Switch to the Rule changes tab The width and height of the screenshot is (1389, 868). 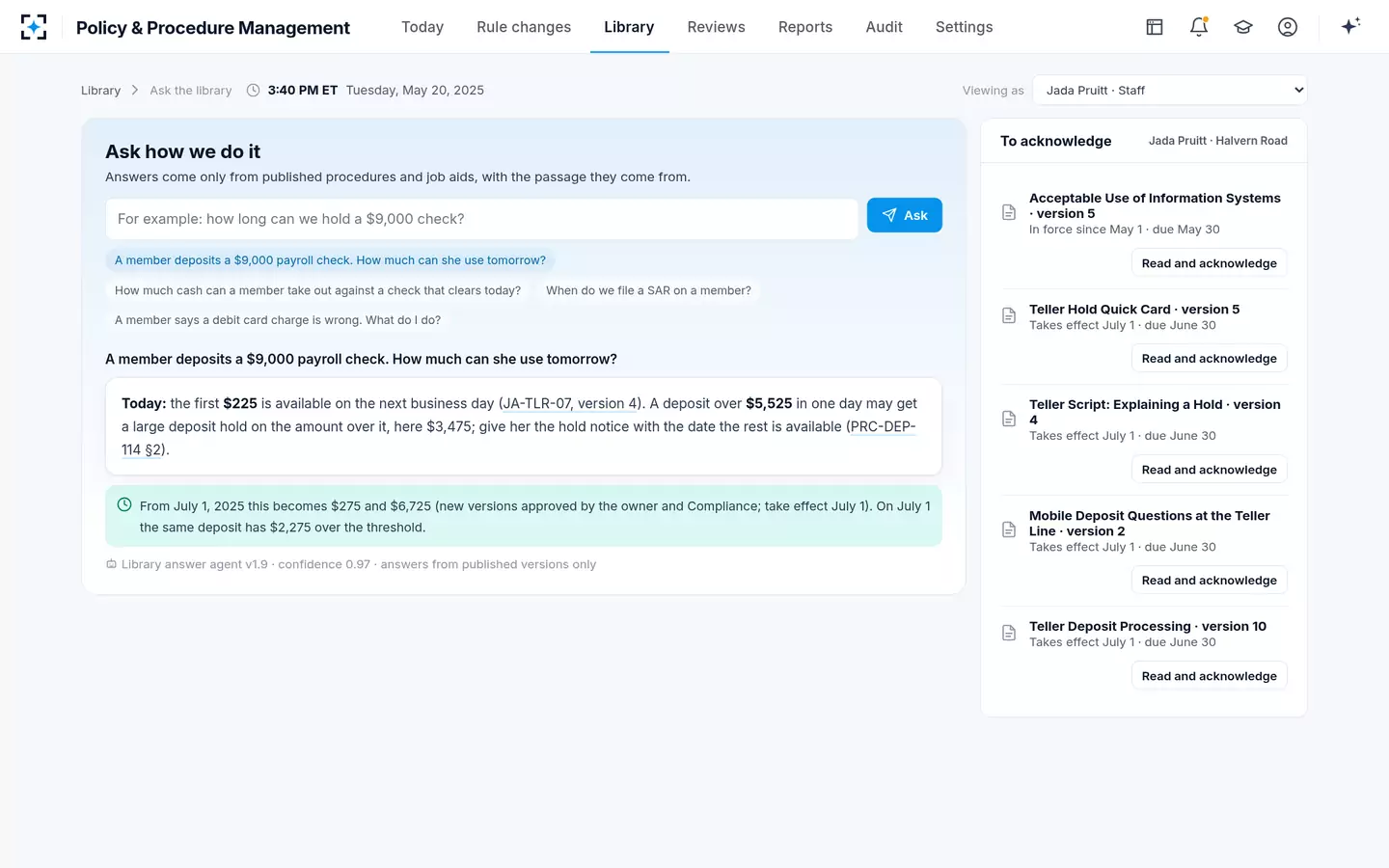point(524,27)
